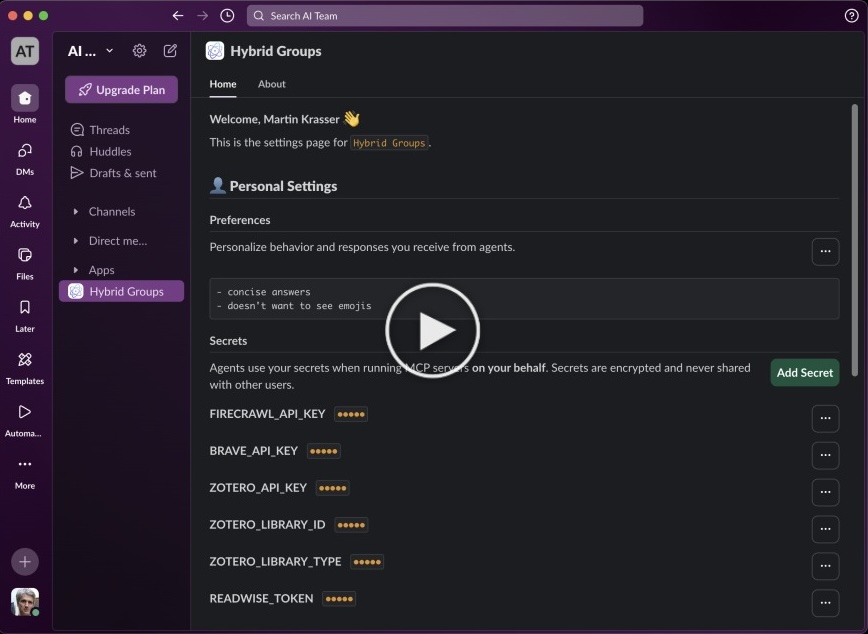Open history clock icon
This screenshot has height=634, width=868.
pyautogui.click(x=227, y=16)
